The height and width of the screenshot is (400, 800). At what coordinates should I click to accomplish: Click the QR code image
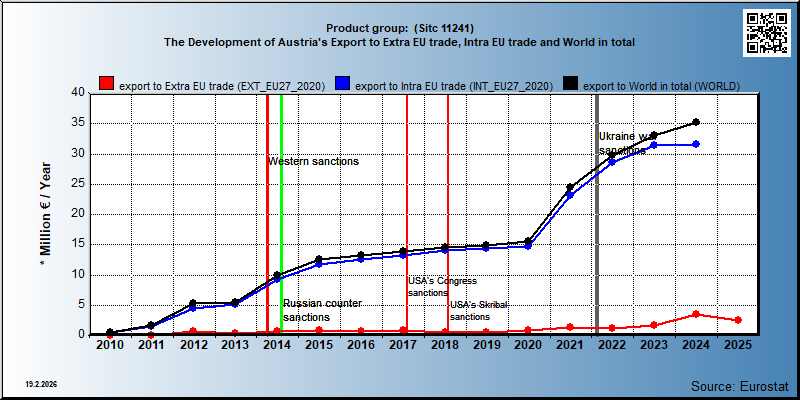point(766,33)
